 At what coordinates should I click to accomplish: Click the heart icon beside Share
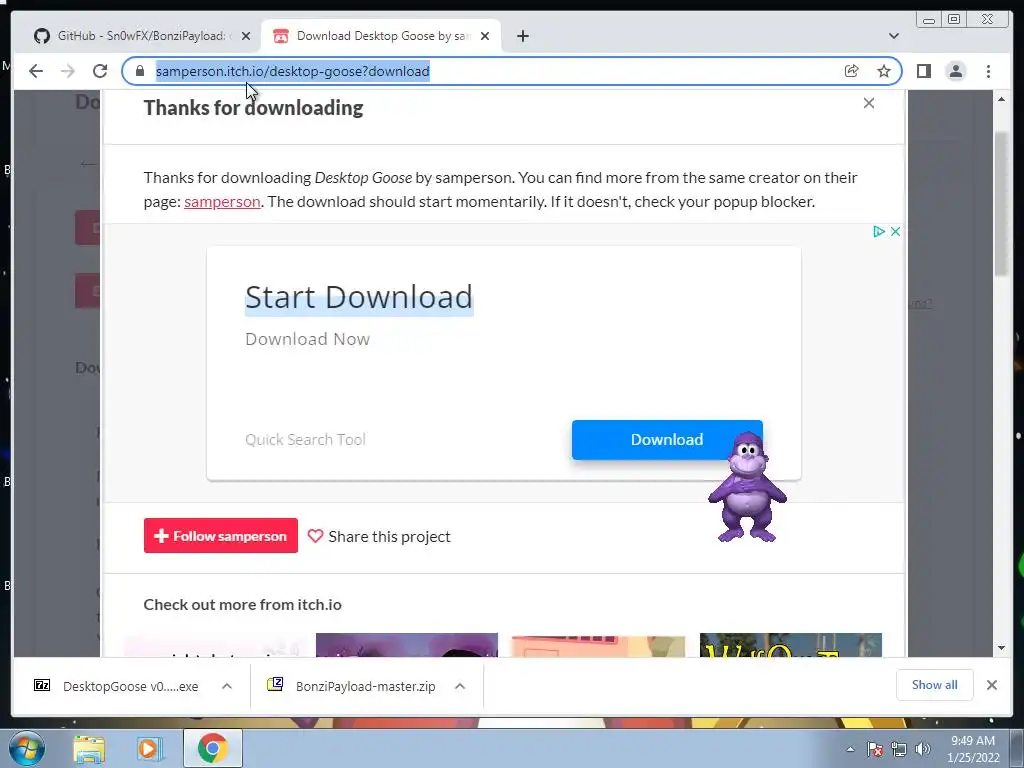point(315,536)
